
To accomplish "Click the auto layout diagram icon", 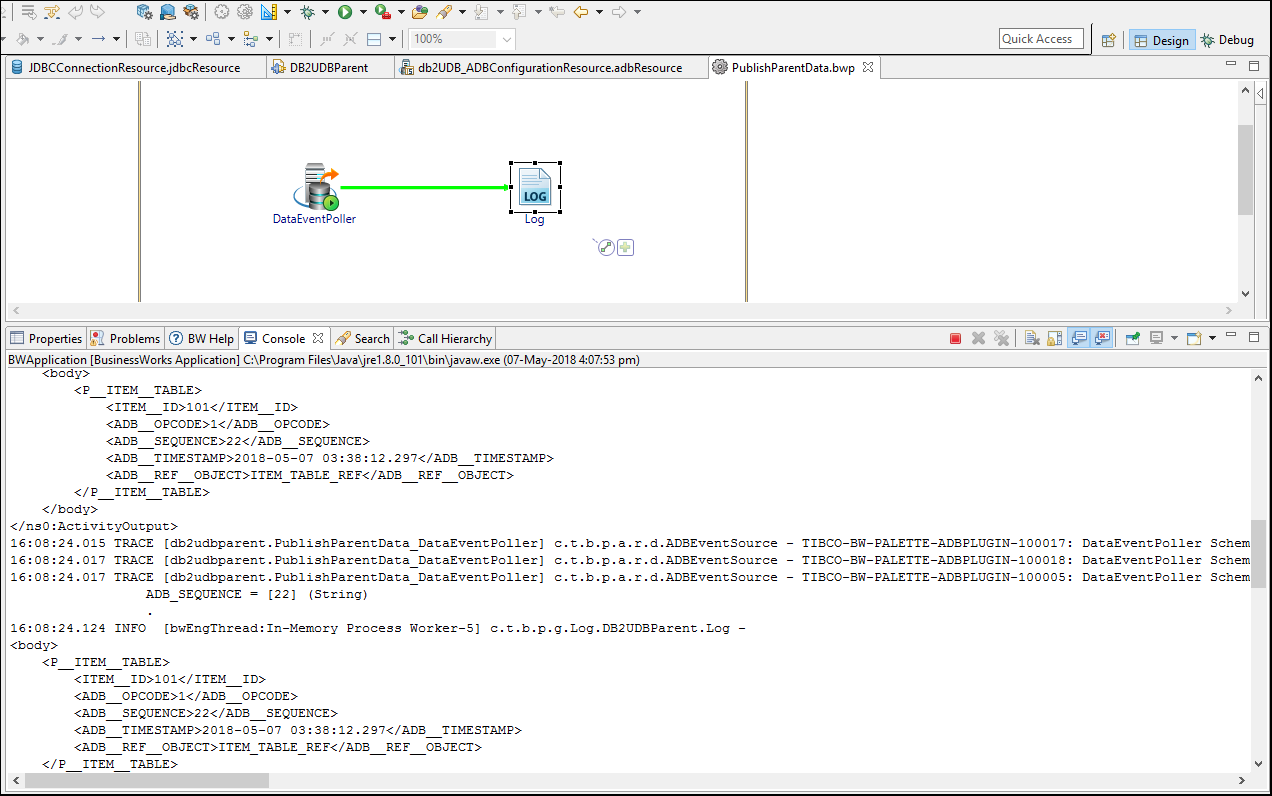I will (175, 39).
